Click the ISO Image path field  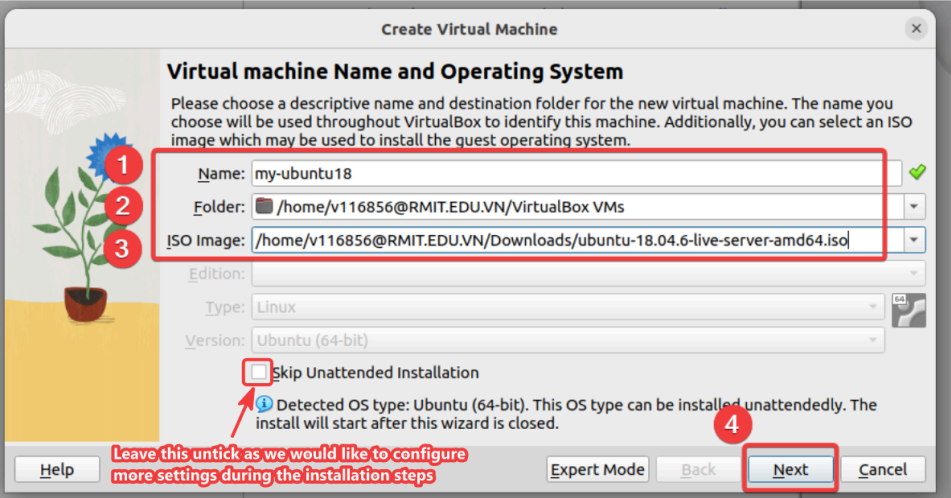coord(577,240)
